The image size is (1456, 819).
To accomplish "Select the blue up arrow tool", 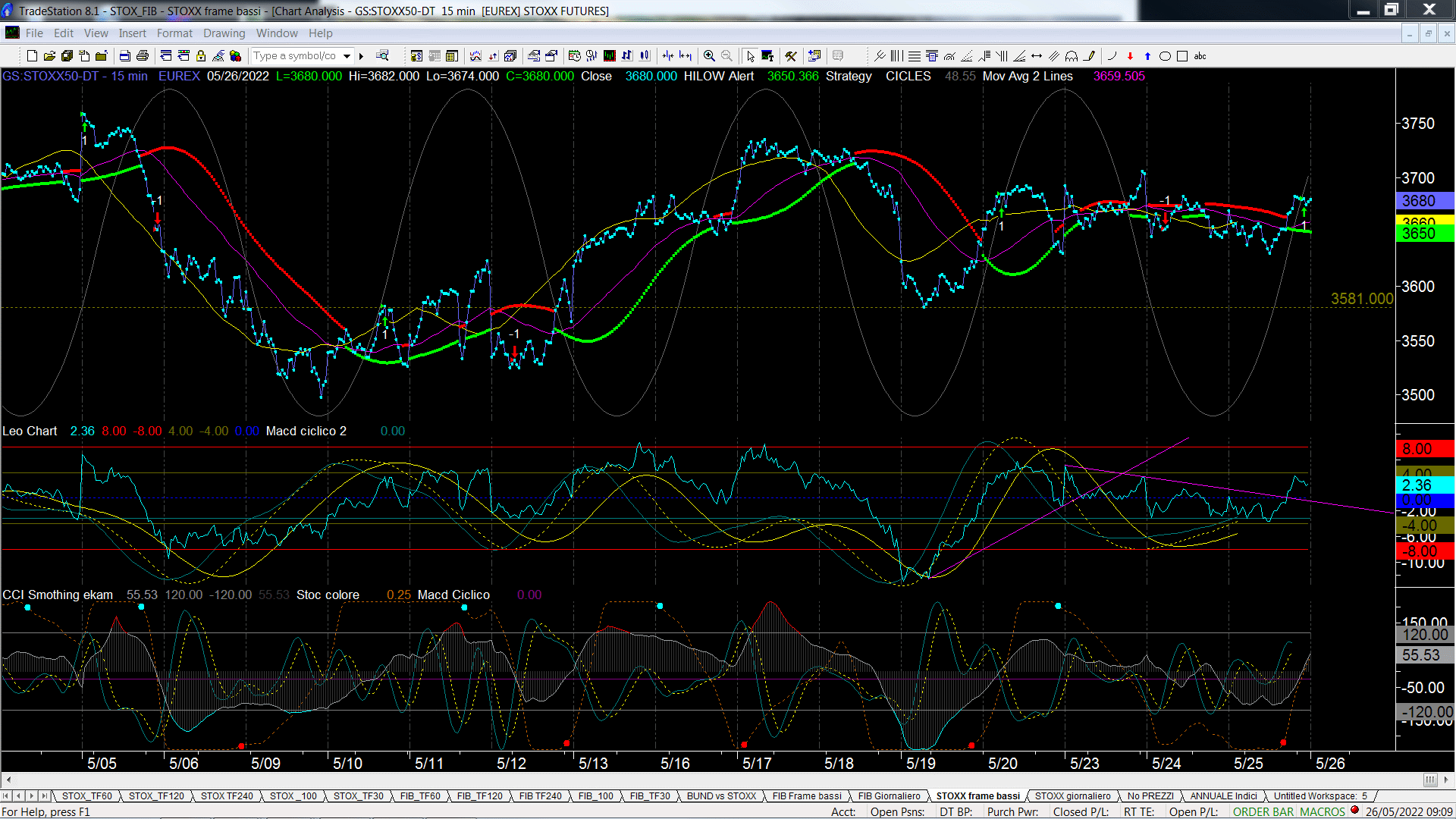I will click(x=1147, y=56).
